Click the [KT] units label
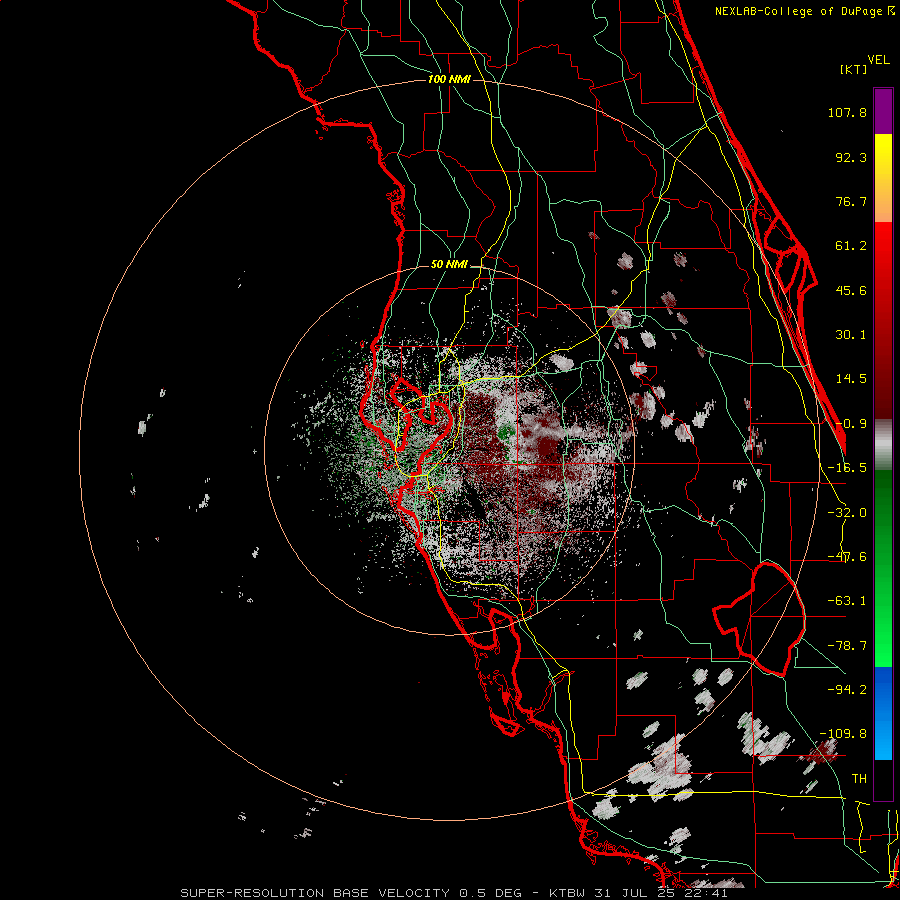900x900 pixels. tap(853, 69)
